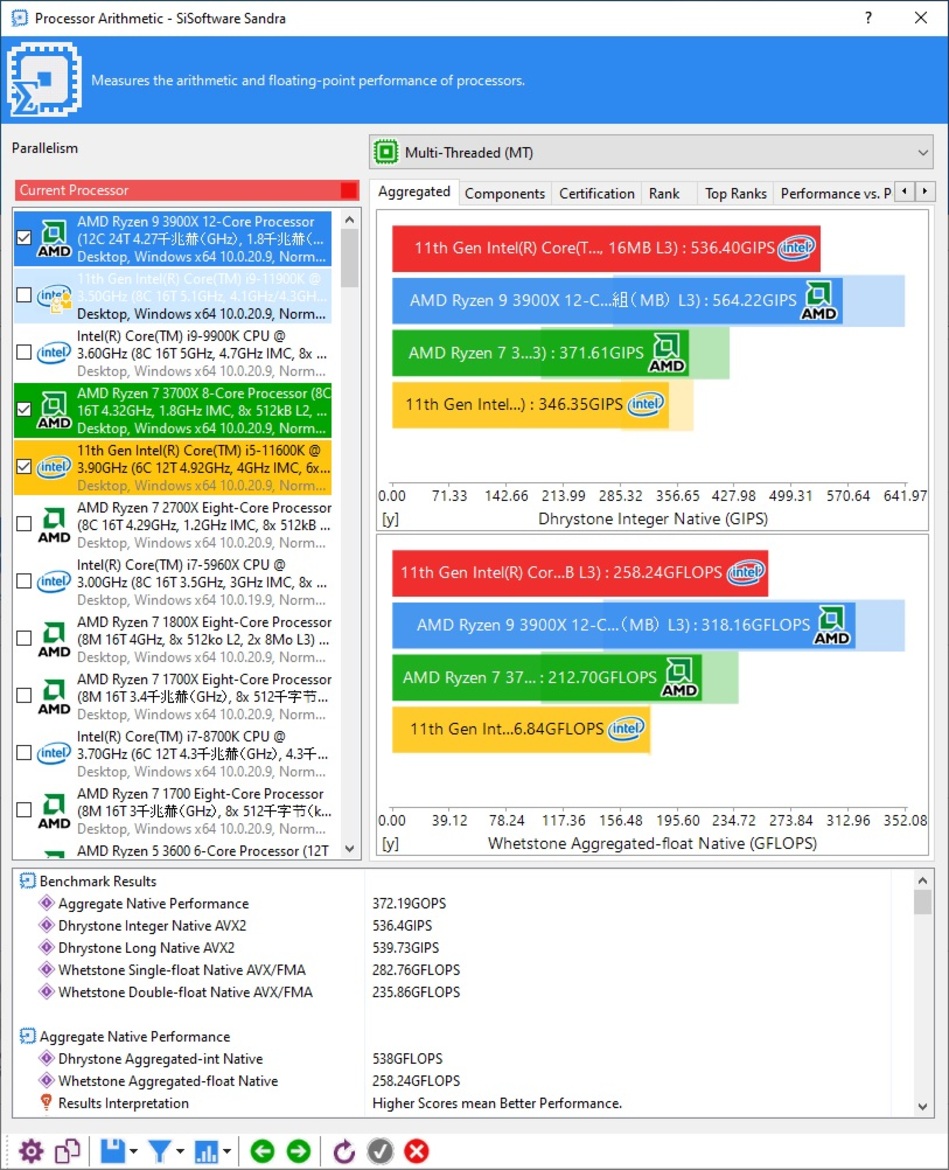This screenshot has height=1170, width=949.
Task: Click the copy results icon
Action: click(x=67, y=1151)
